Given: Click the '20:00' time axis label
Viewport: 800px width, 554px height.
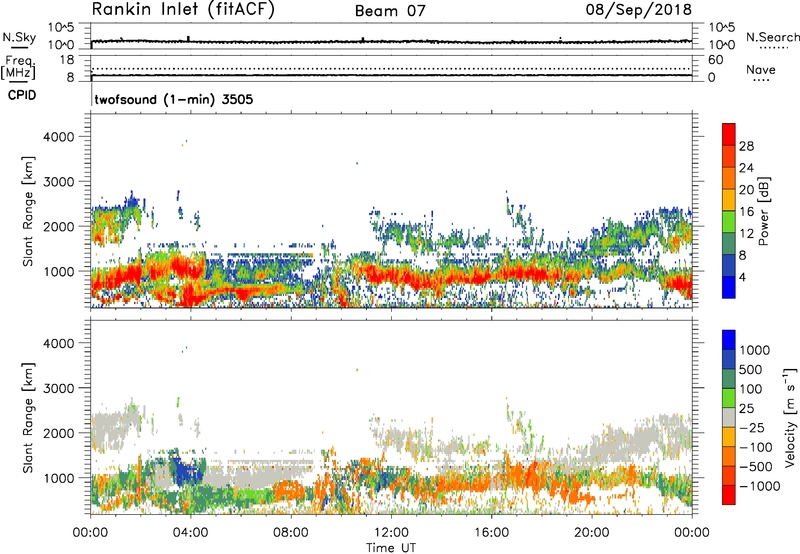Looking at the screenshot, I should pyautogui.click(x=591, y=533).
